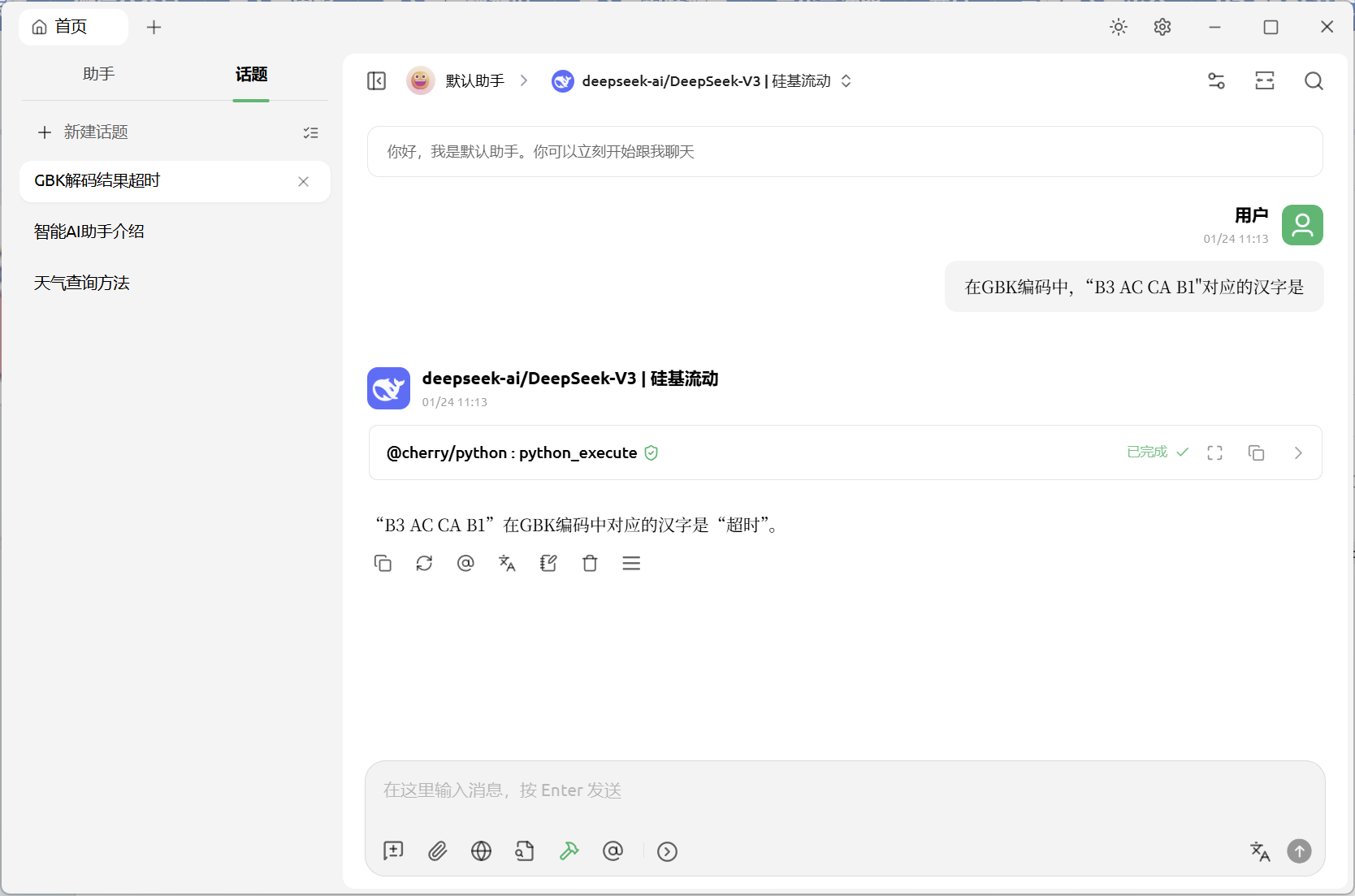The width and height of the screenshot is (1355, 896).
Task: Select the attachment paperclip icon
Action: click(437, 851)
